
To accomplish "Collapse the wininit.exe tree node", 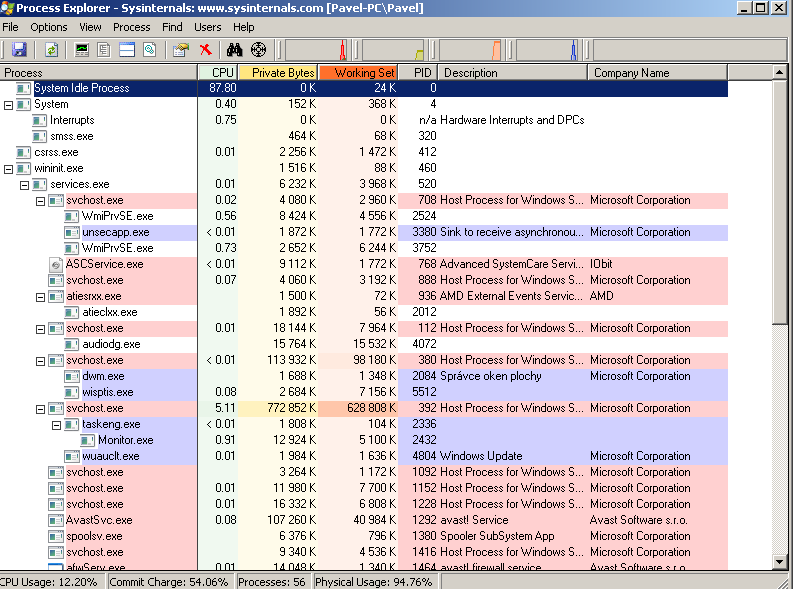I will 9,168.
